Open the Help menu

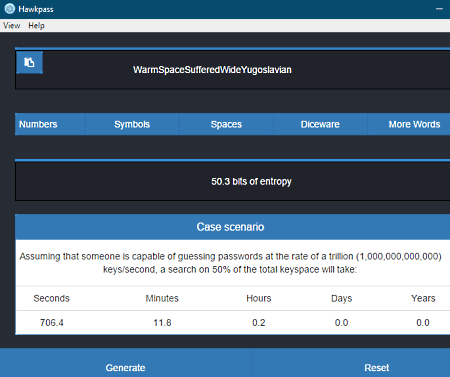[36, 26]
